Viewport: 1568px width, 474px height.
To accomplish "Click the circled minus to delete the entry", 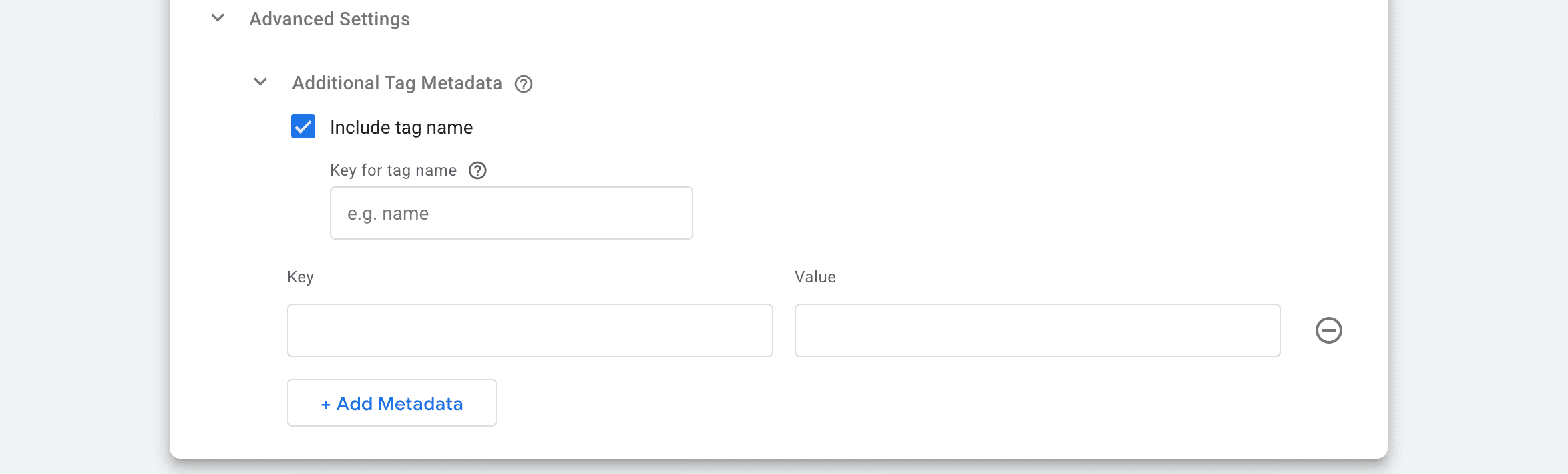I will coord(1329,330).
